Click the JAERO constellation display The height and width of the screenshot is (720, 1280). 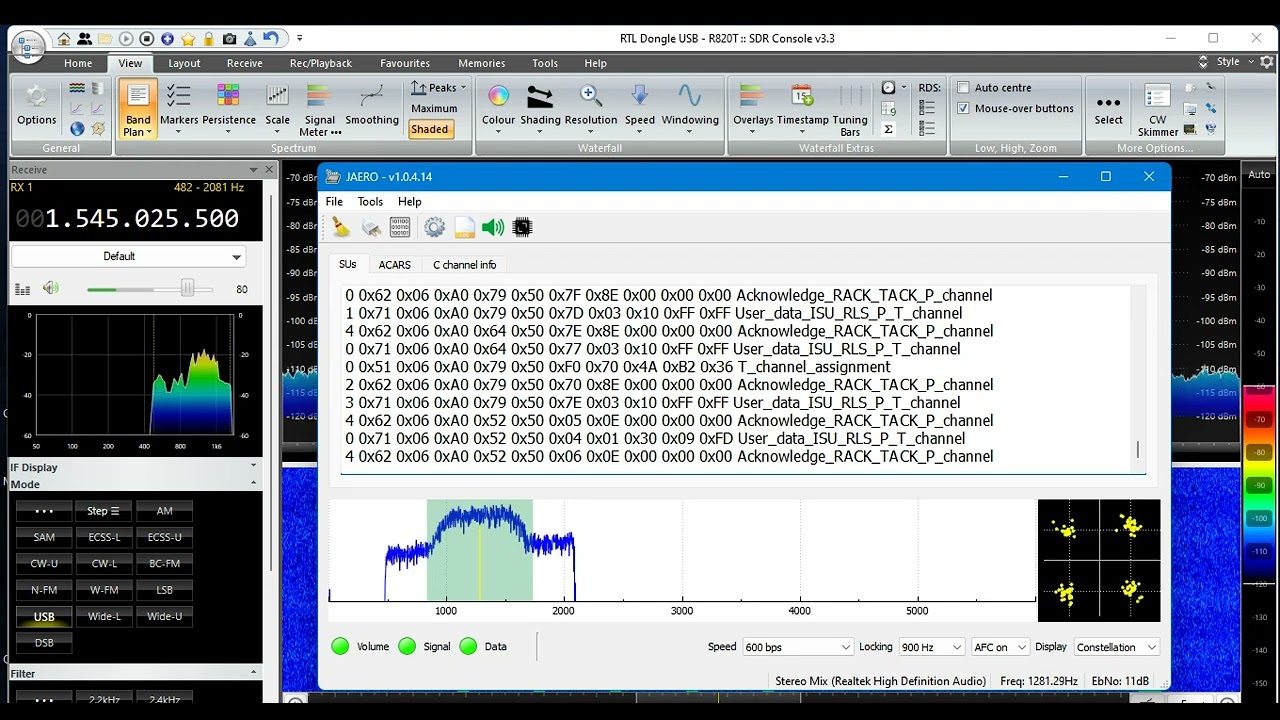pyautogui.click(x=1099, y=561)
